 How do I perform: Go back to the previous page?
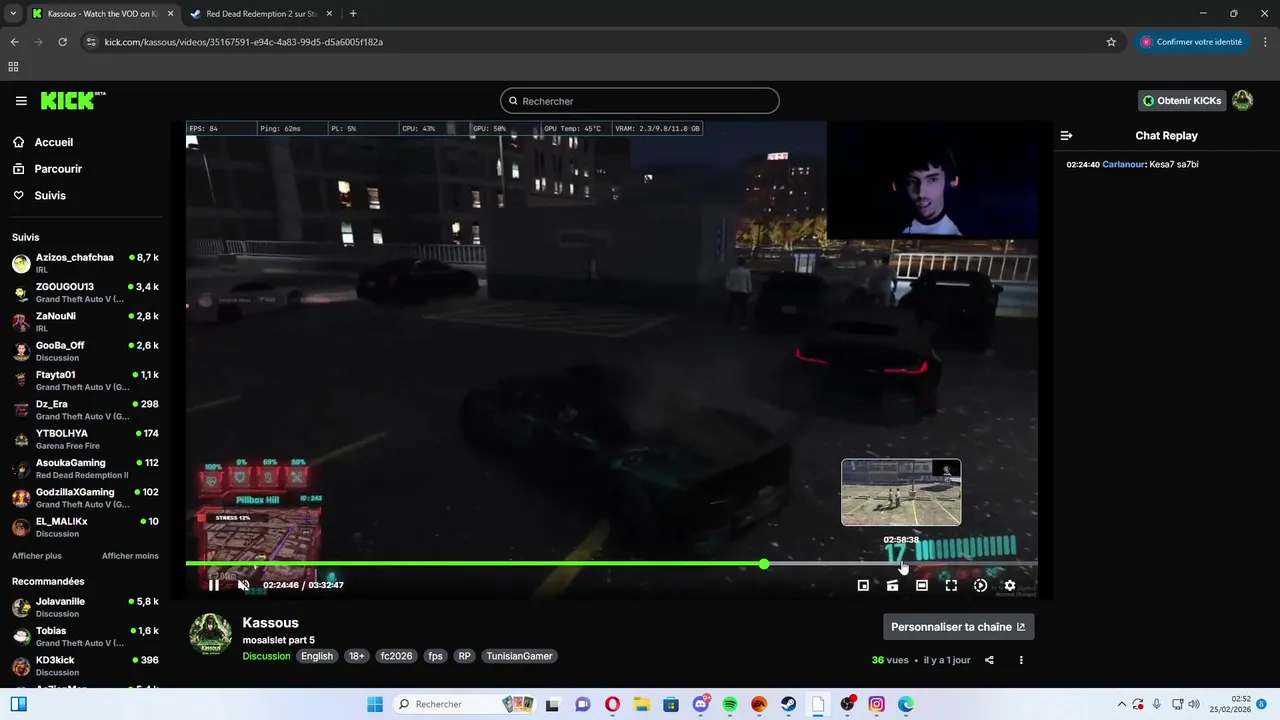tap(14, 42)
